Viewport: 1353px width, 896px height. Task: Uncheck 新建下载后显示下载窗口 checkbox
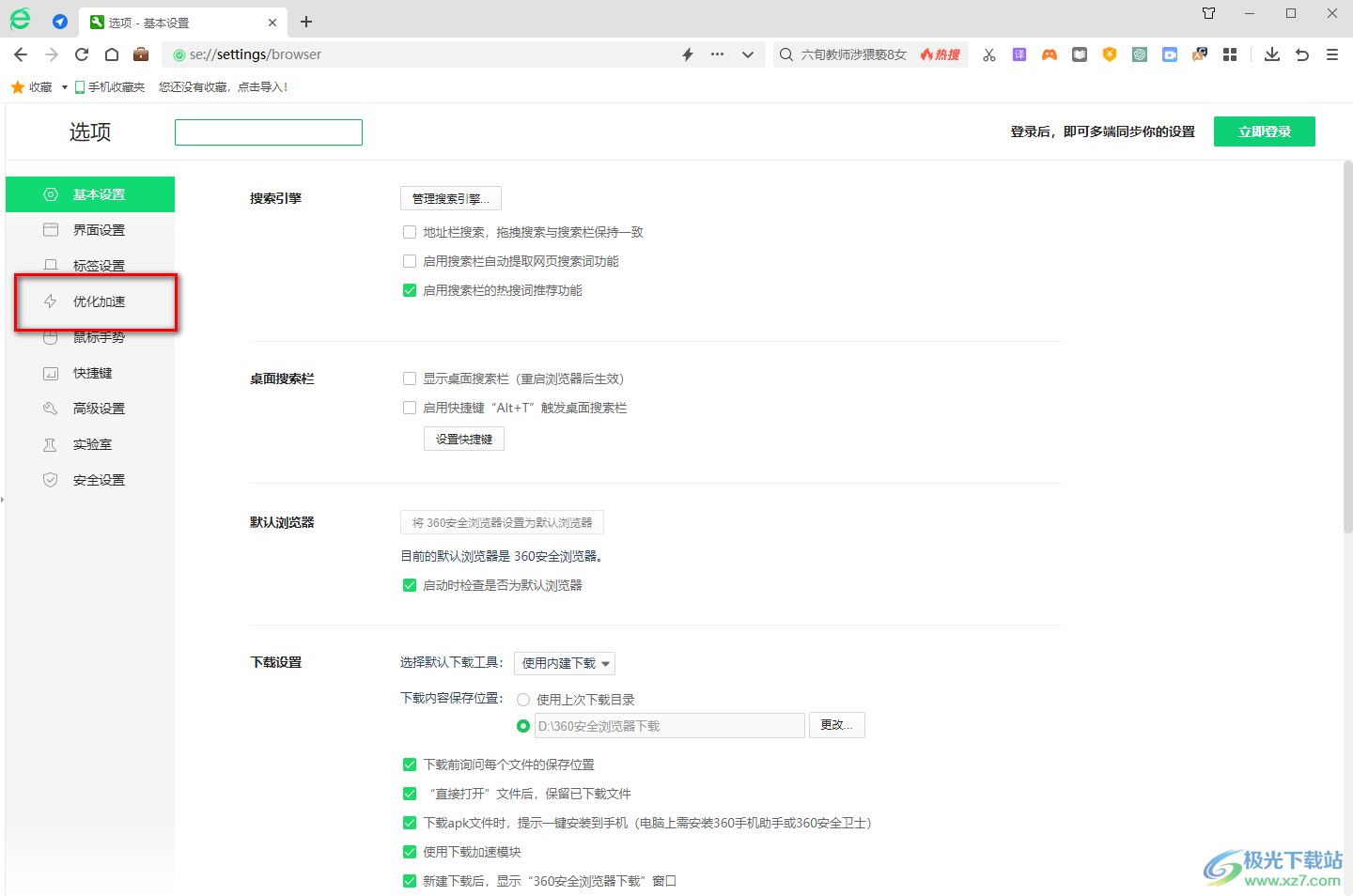pos(410,881)
